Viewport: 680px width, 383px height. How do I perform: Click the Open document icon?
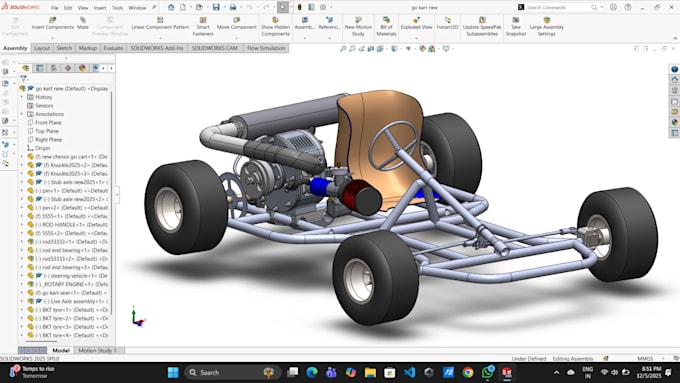coord(199,7)
